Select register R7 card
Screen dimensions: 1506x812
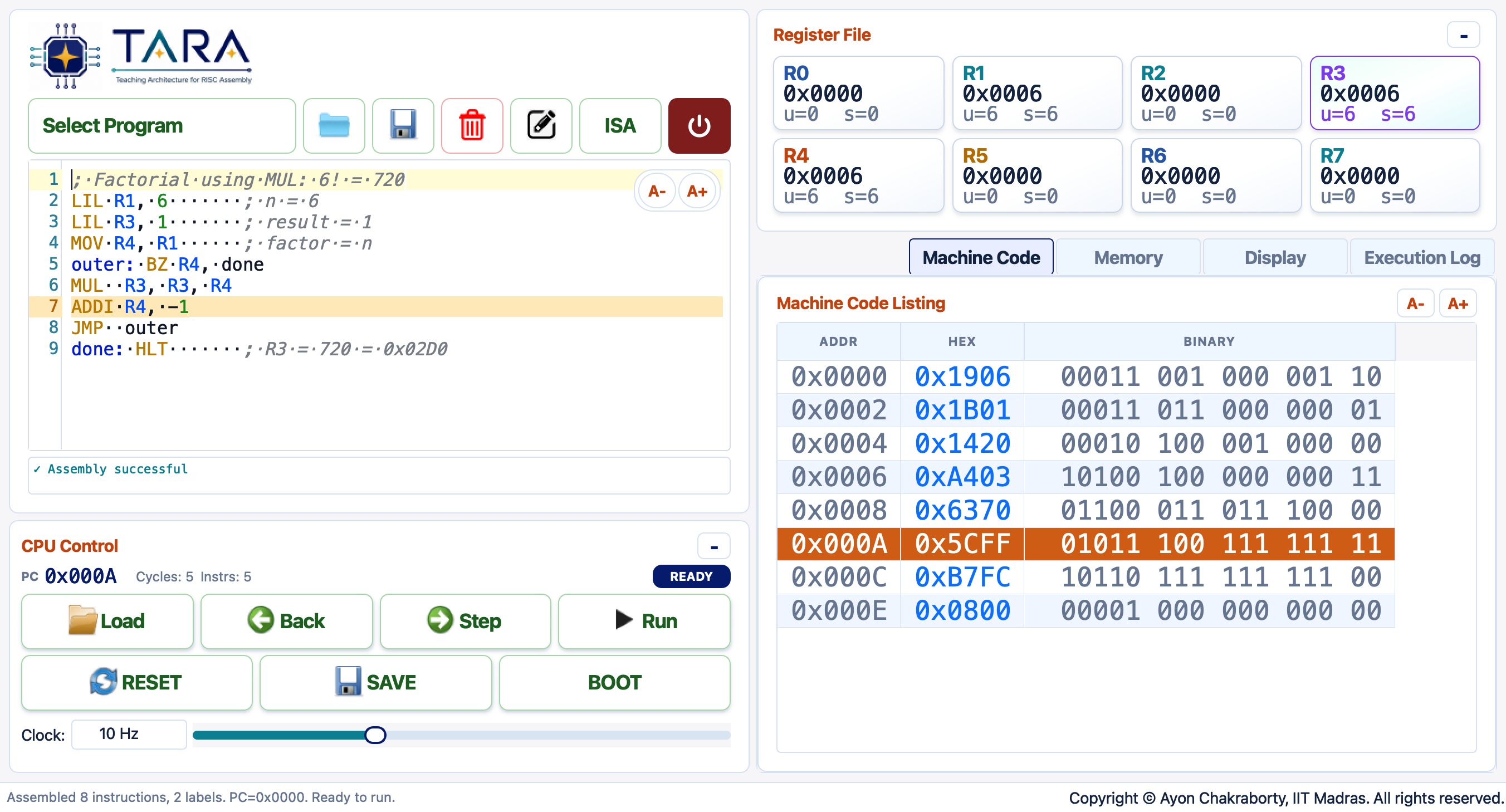pos(1395,175)
